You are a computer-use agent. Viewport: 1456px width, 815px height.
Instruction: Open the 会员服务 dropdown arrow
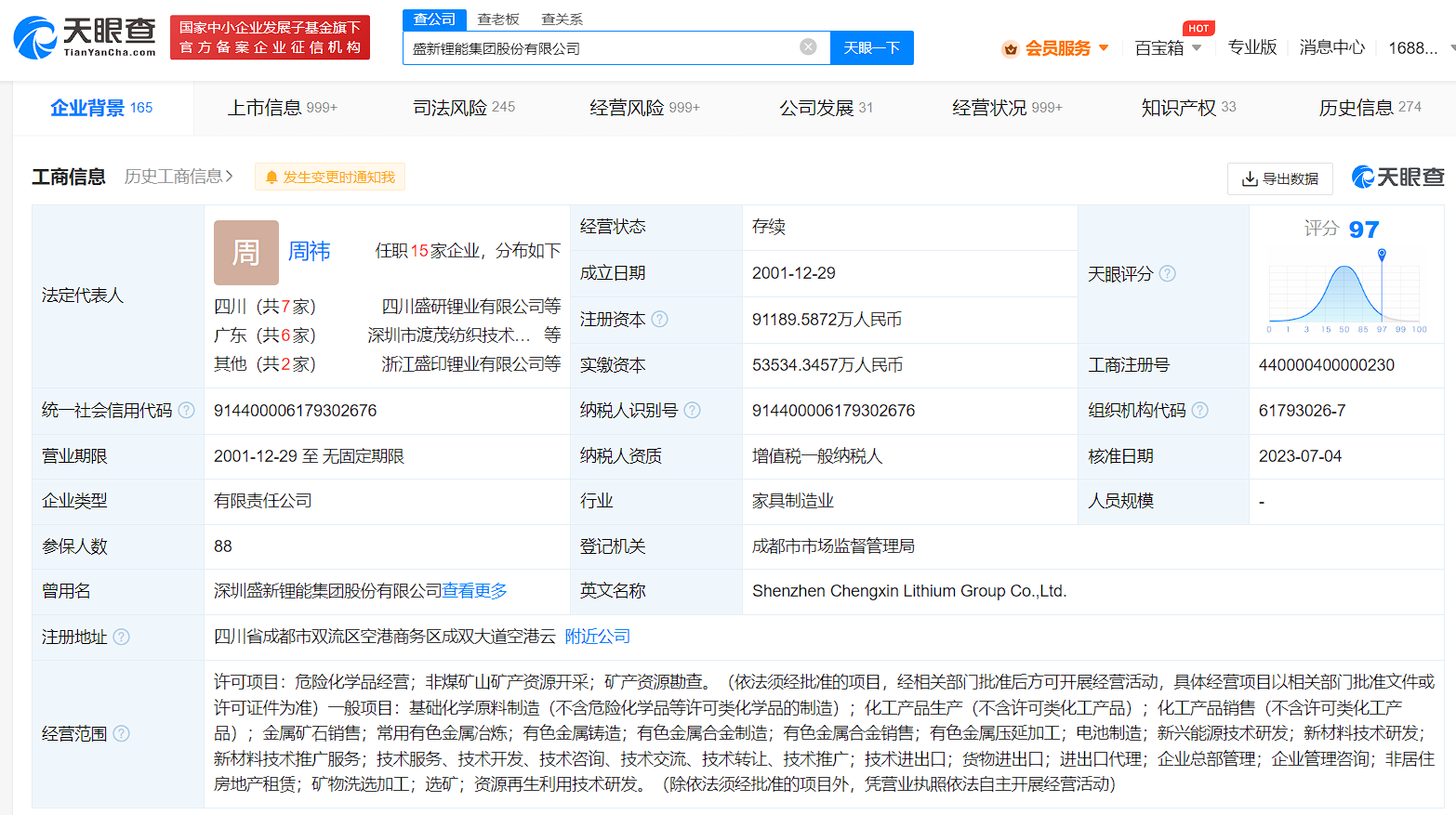coord(1104,47)
